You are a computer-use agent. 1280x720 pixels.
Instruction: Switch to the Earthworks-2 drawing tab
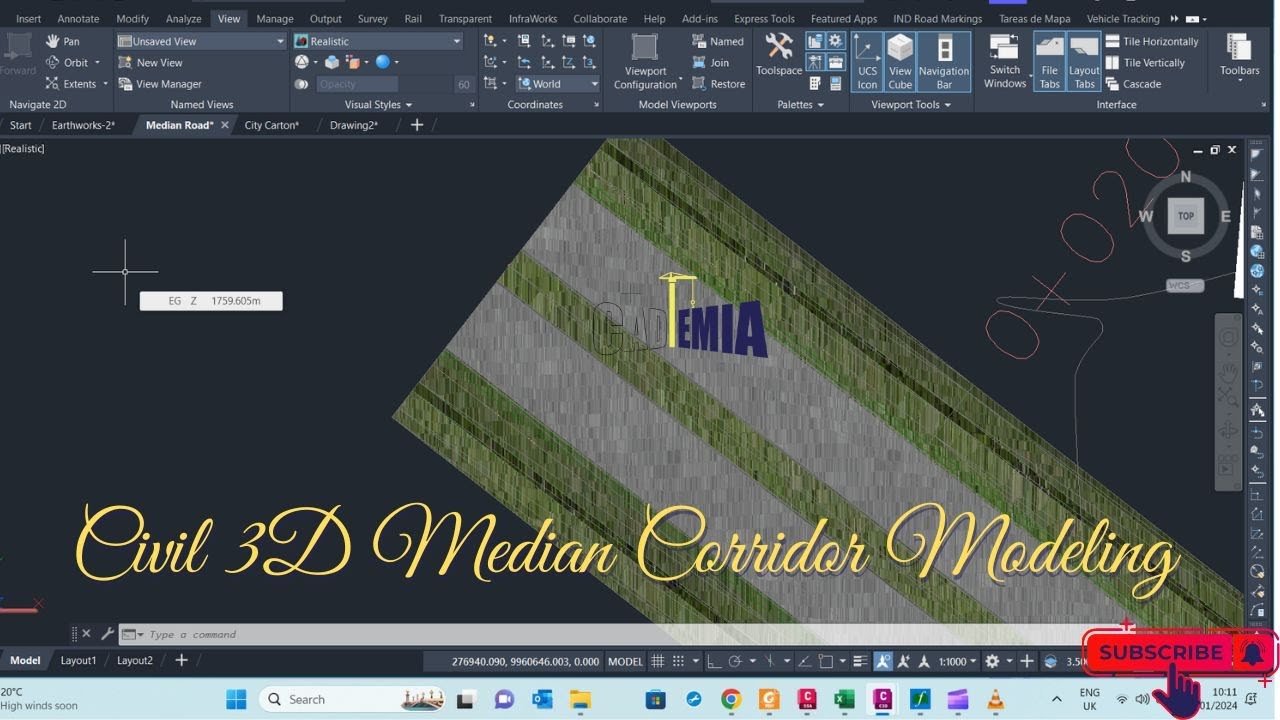tap(83, 125)
